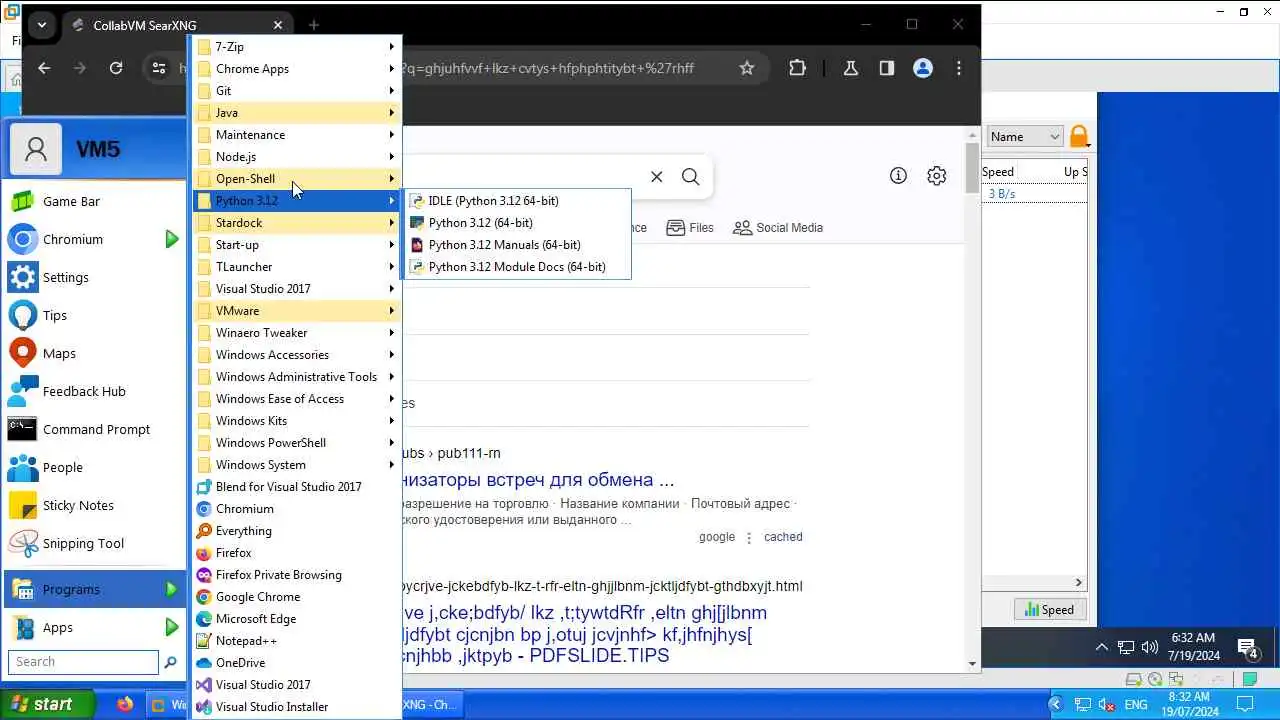1280x720 pixels.
Task: Click the start menu Search field
Action: click(84, 662)
